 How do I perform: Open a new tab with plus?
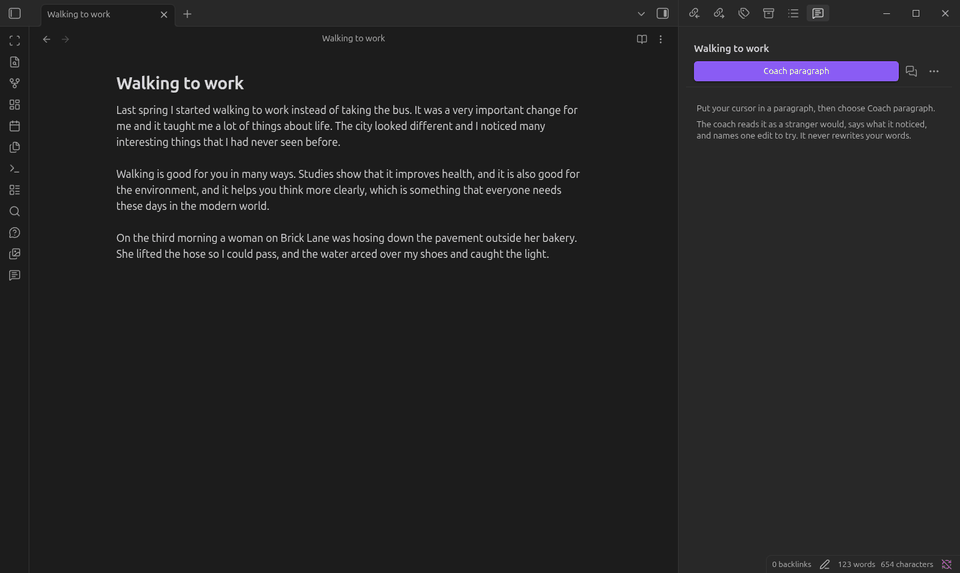point(187,14)
